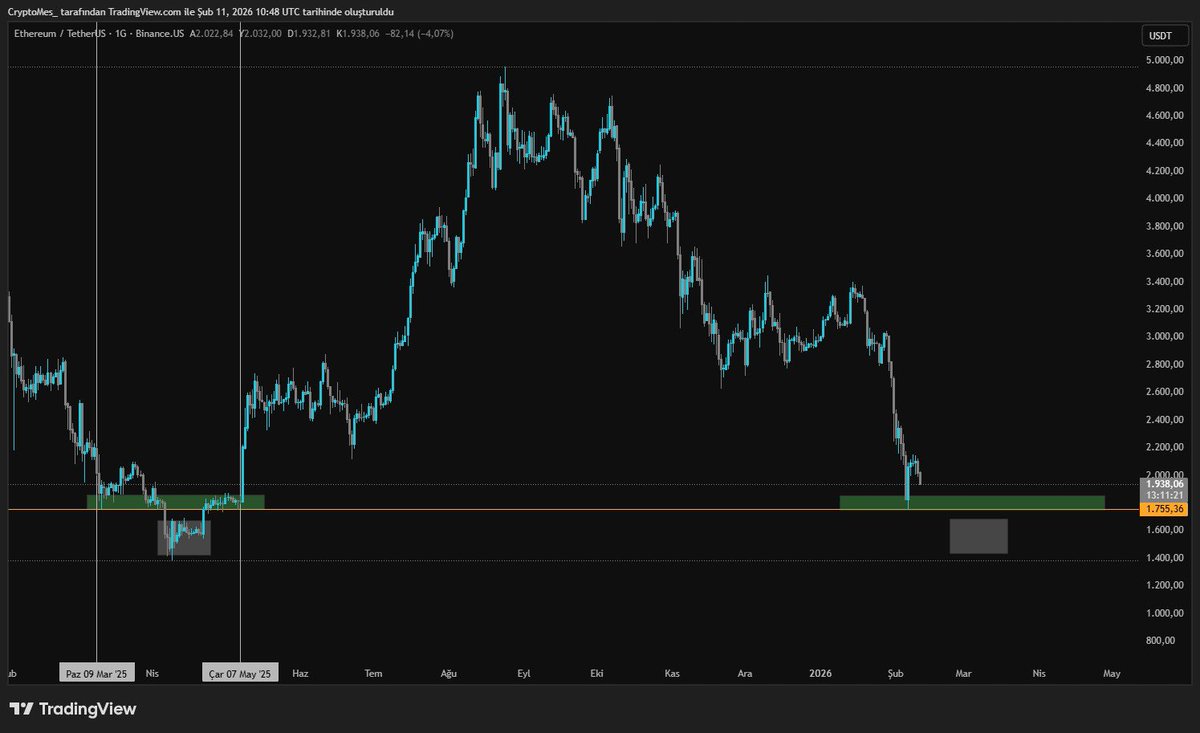
Task: Click the Eki month label
Action: [x=598, y=674]
